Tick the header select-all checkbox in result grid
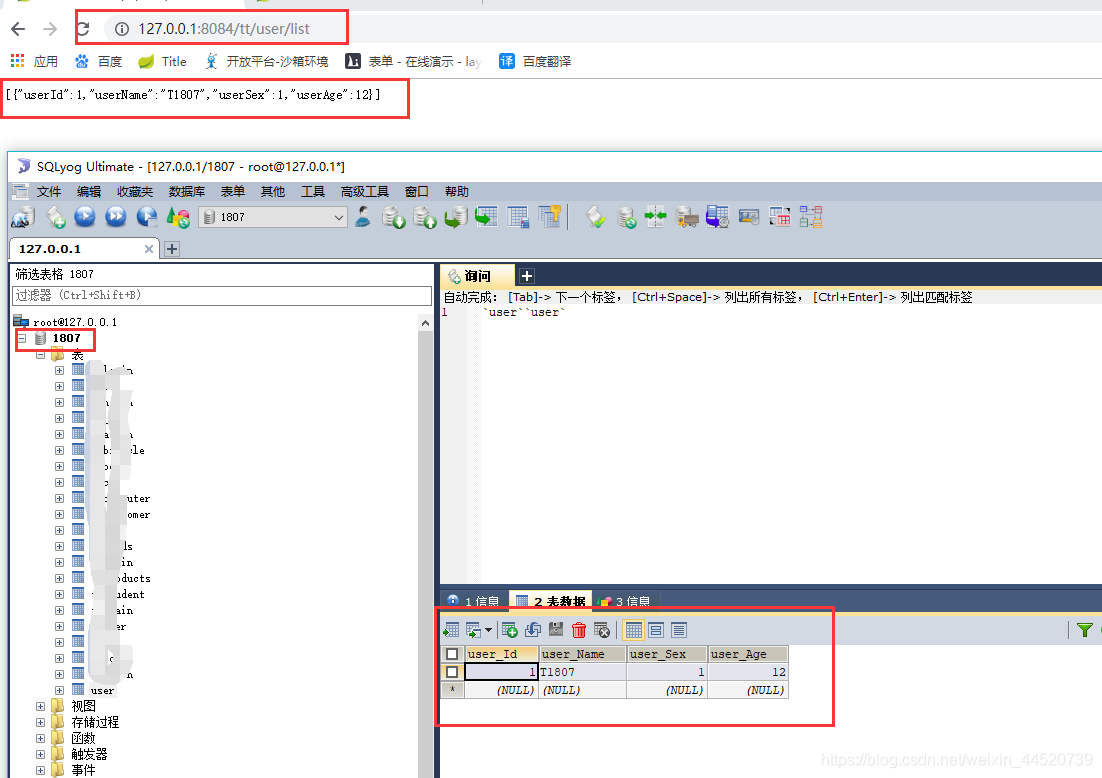This screenshot has height=778, width=1102. point(452,654)
